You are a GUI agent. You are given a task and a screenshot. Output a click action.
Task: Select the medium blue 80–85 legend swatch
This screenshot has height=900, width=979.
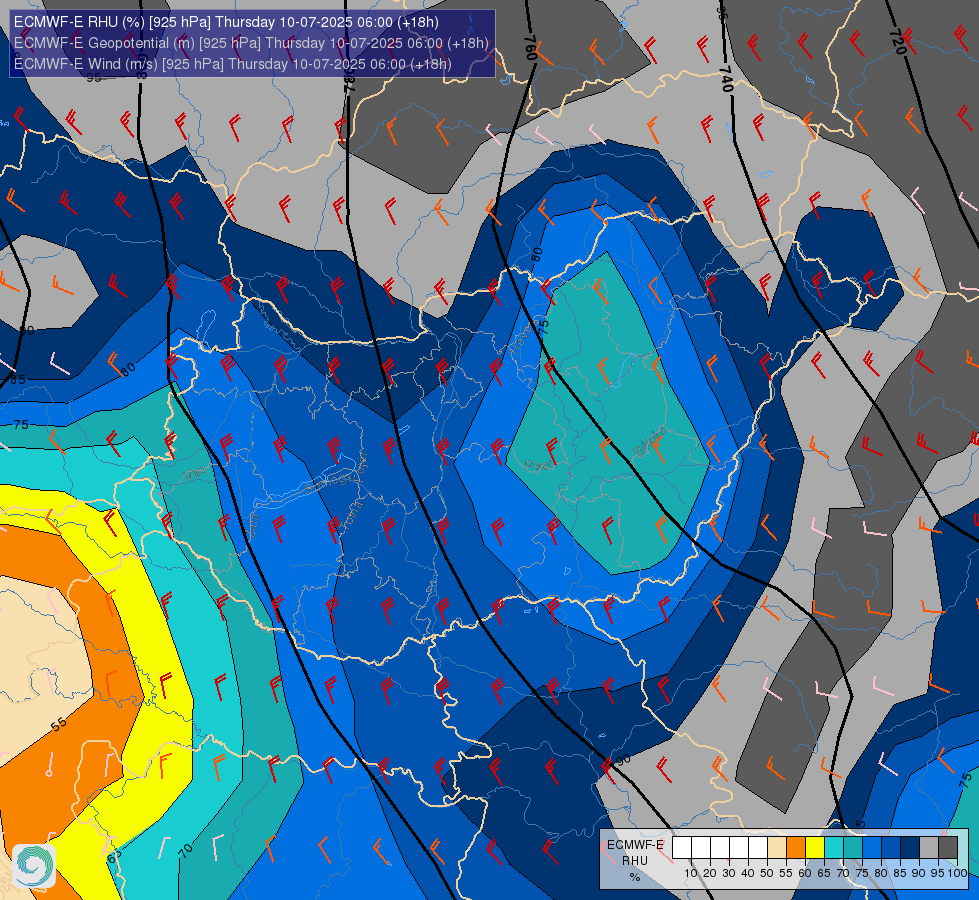pyautogui.click(x=890, y=848)
